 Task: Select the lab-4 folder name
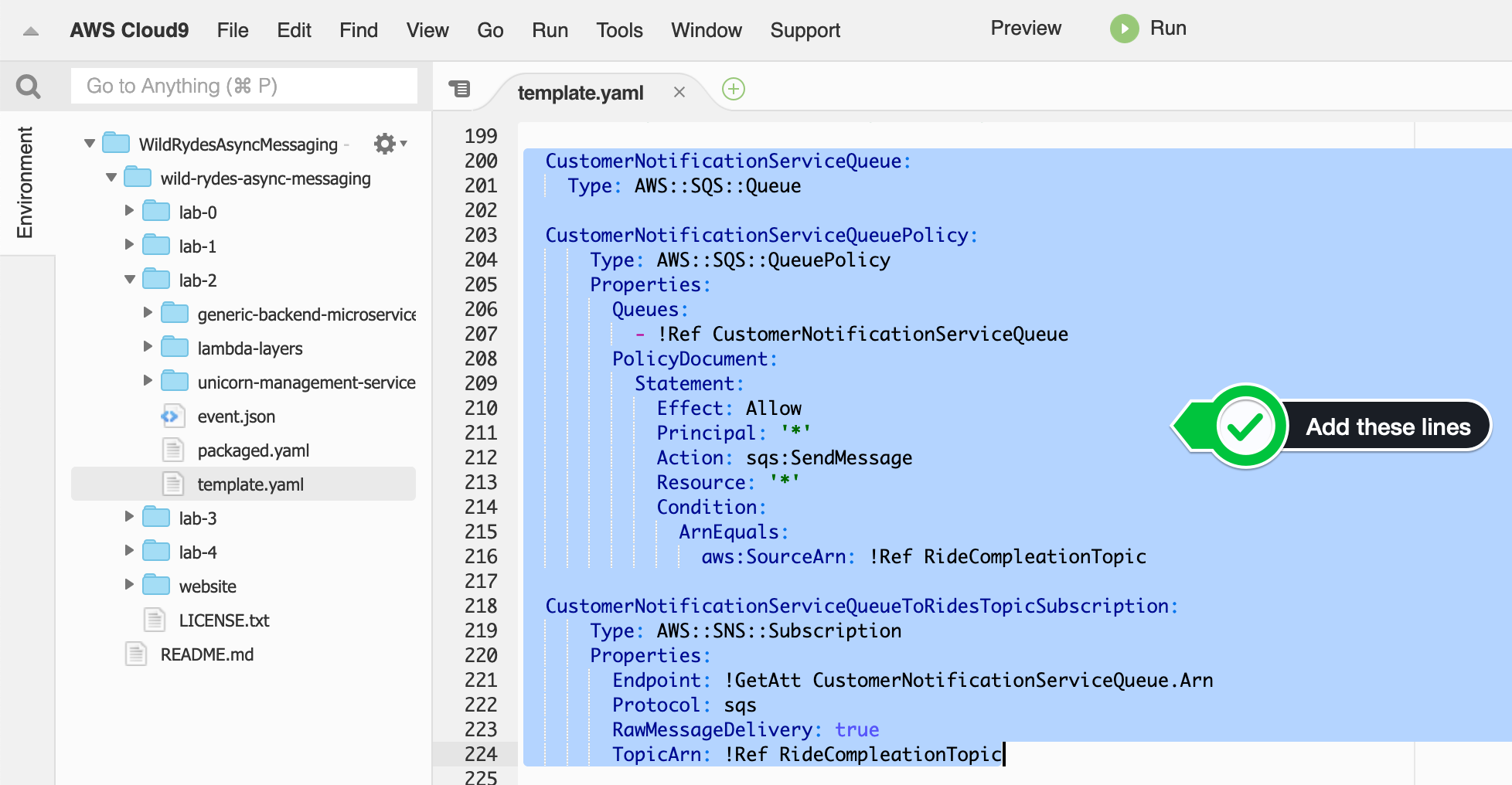198,552
